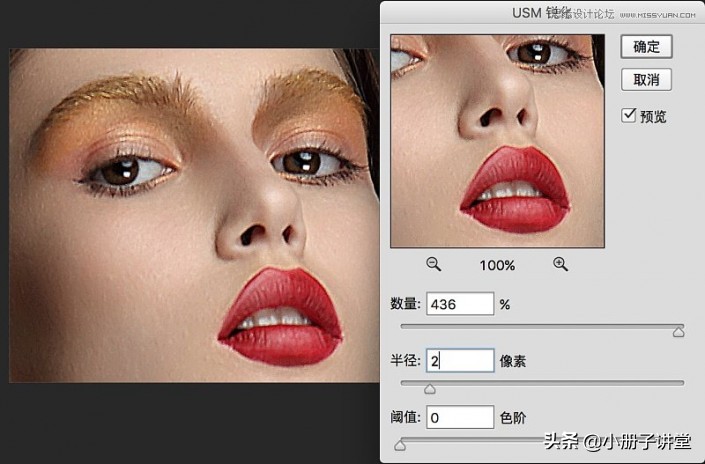
Task: Focus the 数量 amount input field
Action: pos(460,304)
